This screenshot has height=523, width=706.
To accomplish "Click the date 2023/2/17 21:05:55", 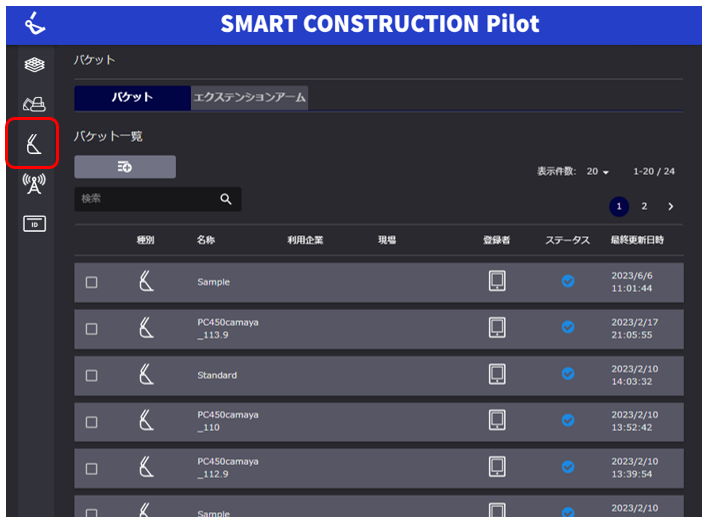I will [x=634, y=329].
